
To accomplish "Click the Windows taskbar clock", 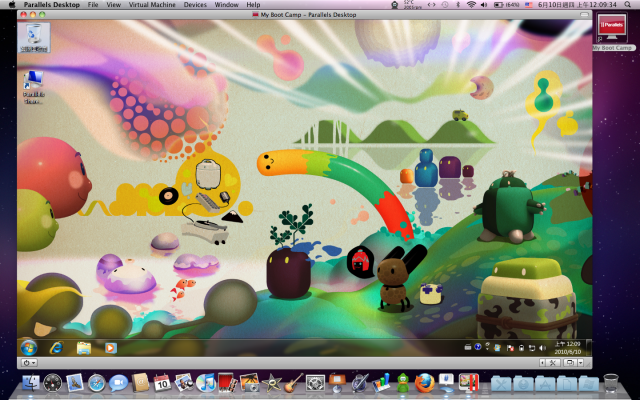I will 568,348.
